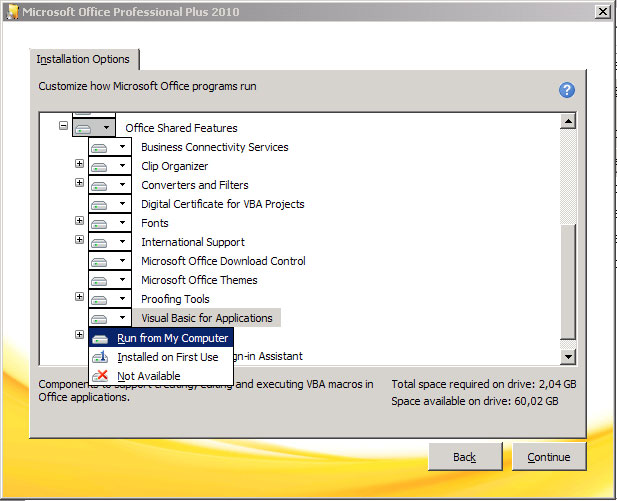Image resolution: width=617 pixels, height=501 pixels.
Task: Click the Space available on drive text
Action: [x=475, y=401]
